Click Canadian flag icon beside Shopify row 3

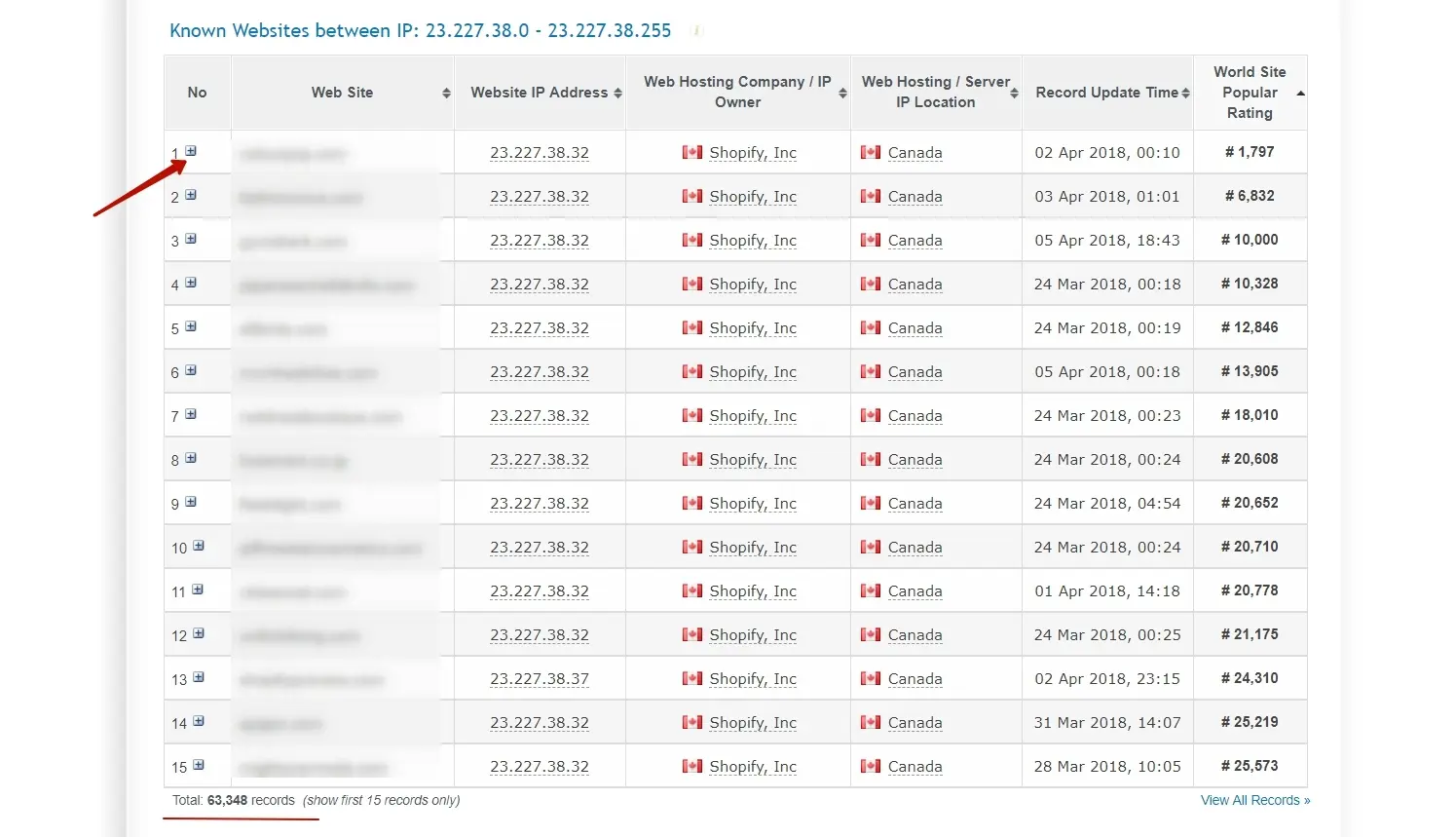[x=692, y=240]
